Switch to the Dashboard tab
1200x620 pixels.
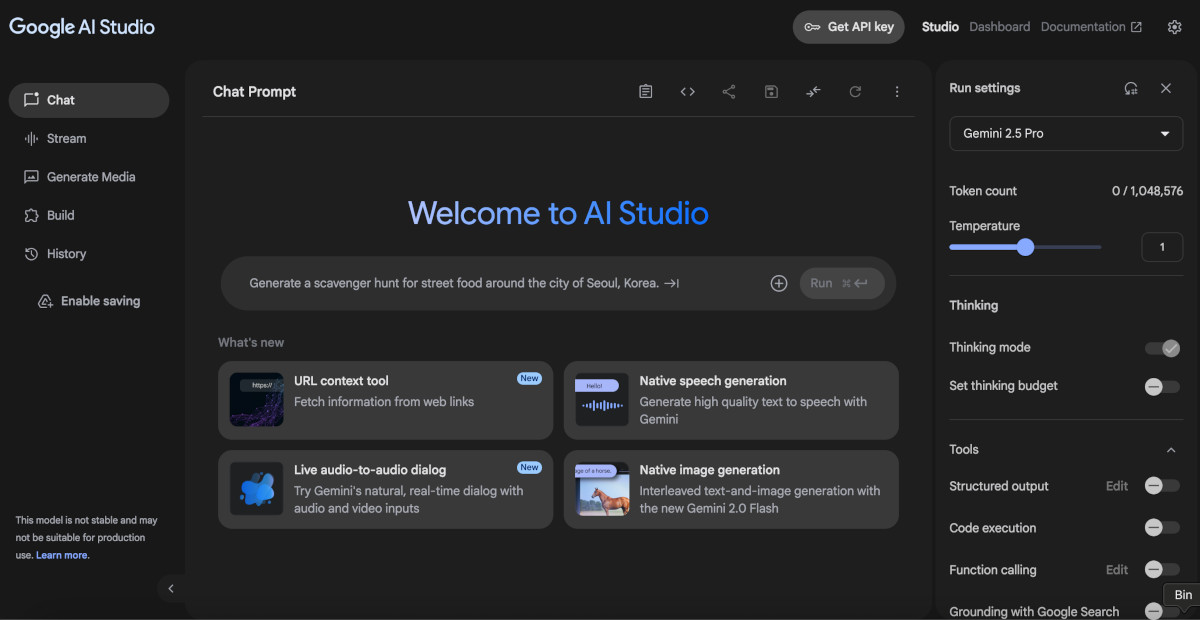pyautogui.click(x=1000, y=27)
